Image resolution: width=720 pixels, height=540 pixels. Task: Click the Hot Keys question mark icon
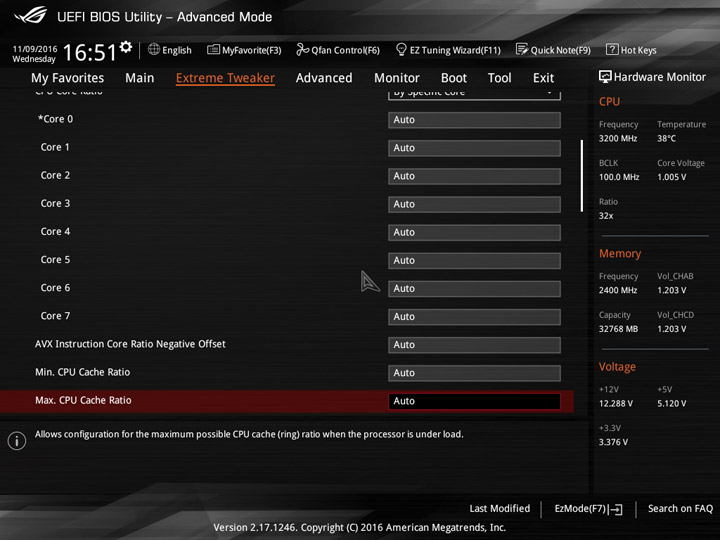[x=612, y=49]
